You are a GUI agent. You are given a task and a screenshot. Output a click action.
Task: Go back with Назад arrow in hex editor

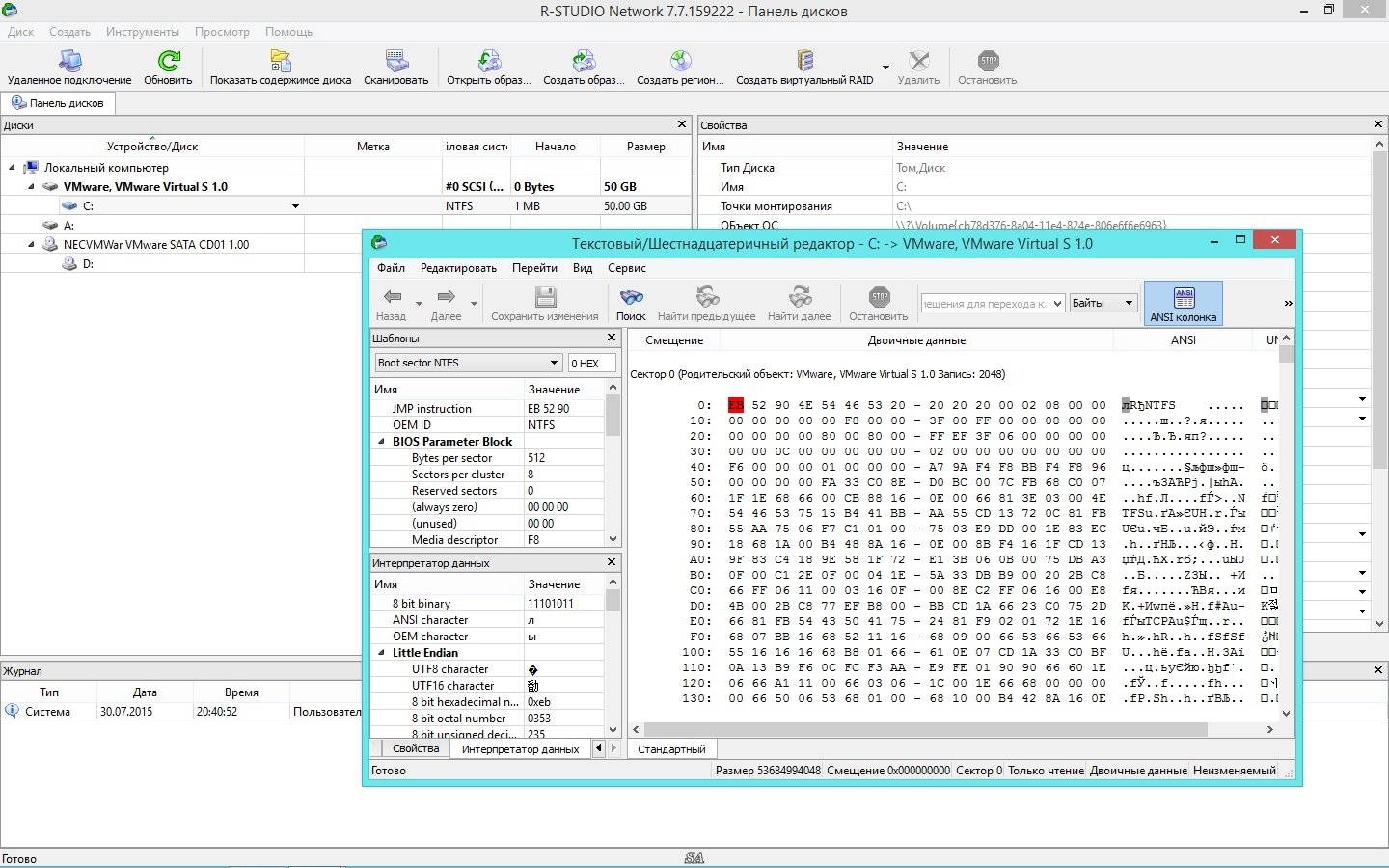(392, 297)
